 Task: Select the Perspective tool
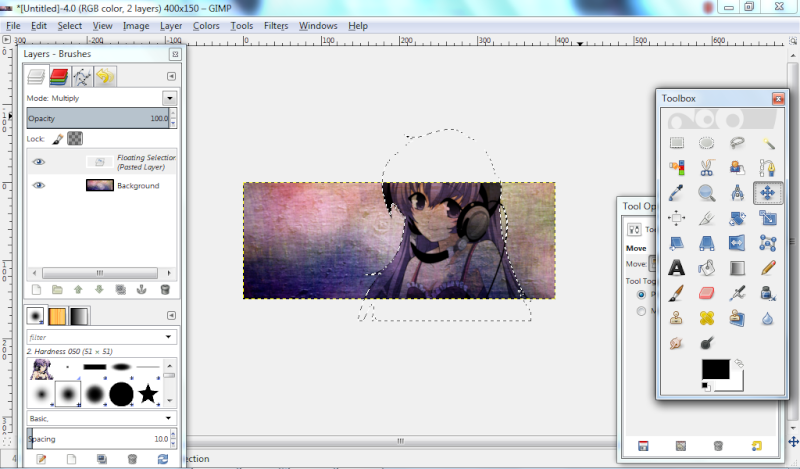pos(707,243)
